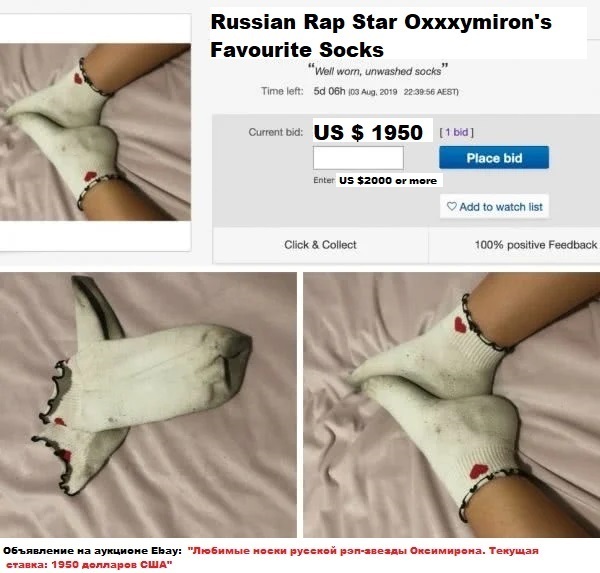Click the US $ 1950 current bid amount
The width and height of the screenshot is (600, 573).
point(368,132)
